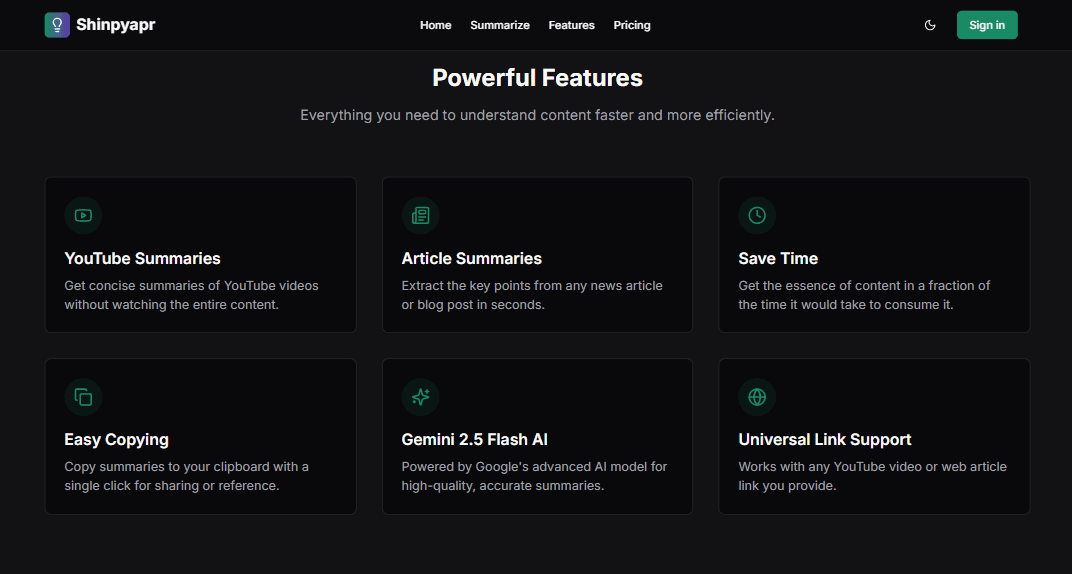The height and width of the screenshot is (574, 1072).
Task: Click the Shinpyapr lightbulb logo icon
Action: [57, 25]
